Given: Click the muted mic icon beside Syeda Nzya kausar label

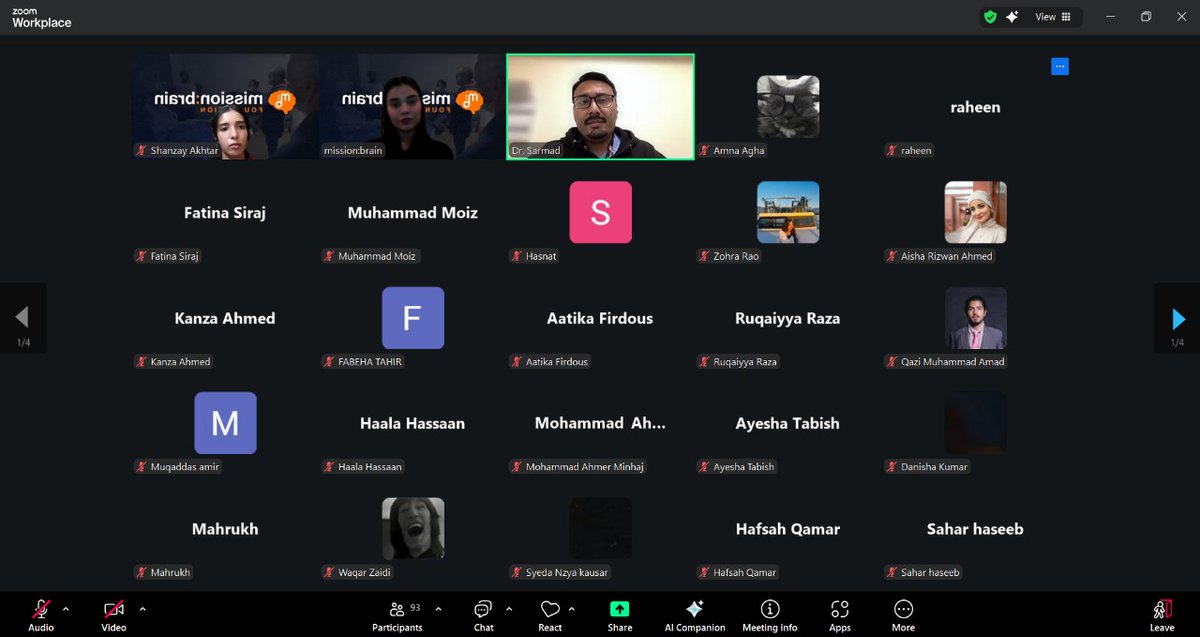Looking at the screenshot, I should click(x=517, y=572).
